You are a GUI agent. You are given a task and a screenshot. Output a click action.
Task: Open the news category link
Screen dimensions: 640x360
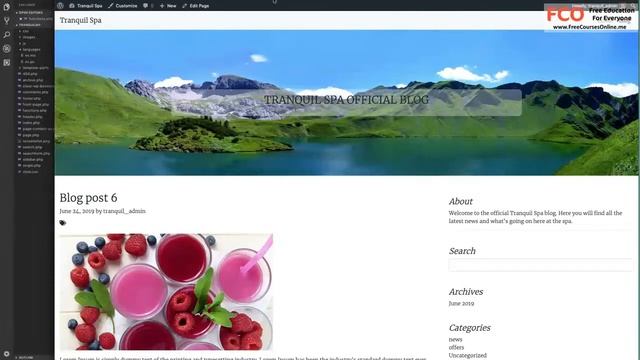pyautogui.click(x=456, y=340)
